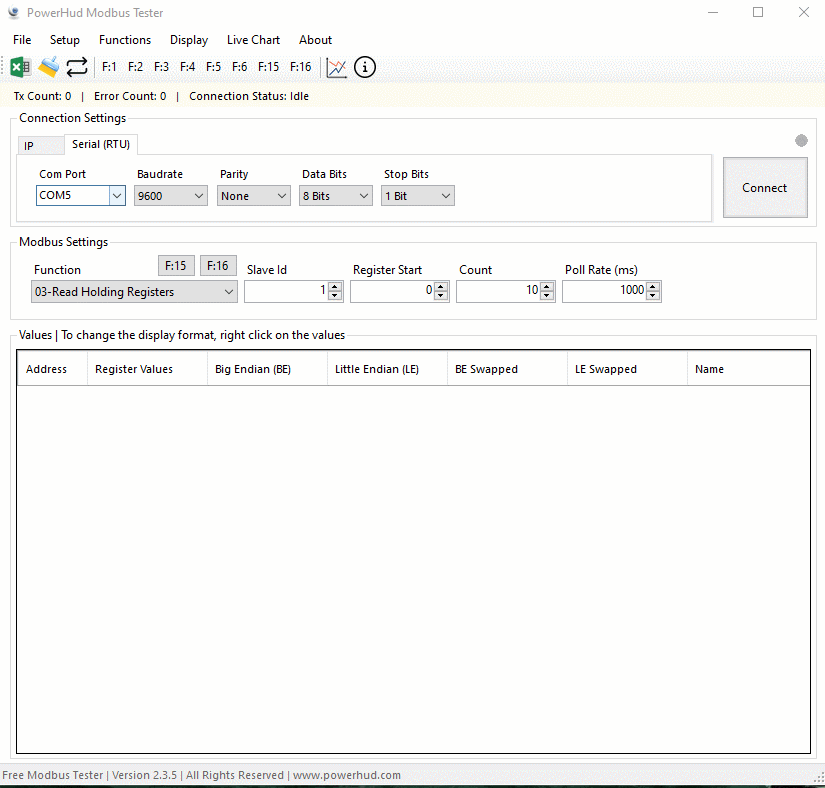Decrease the Poll Rate value
Viewport: 825px width, 788px height.
[x=653, y=296]
